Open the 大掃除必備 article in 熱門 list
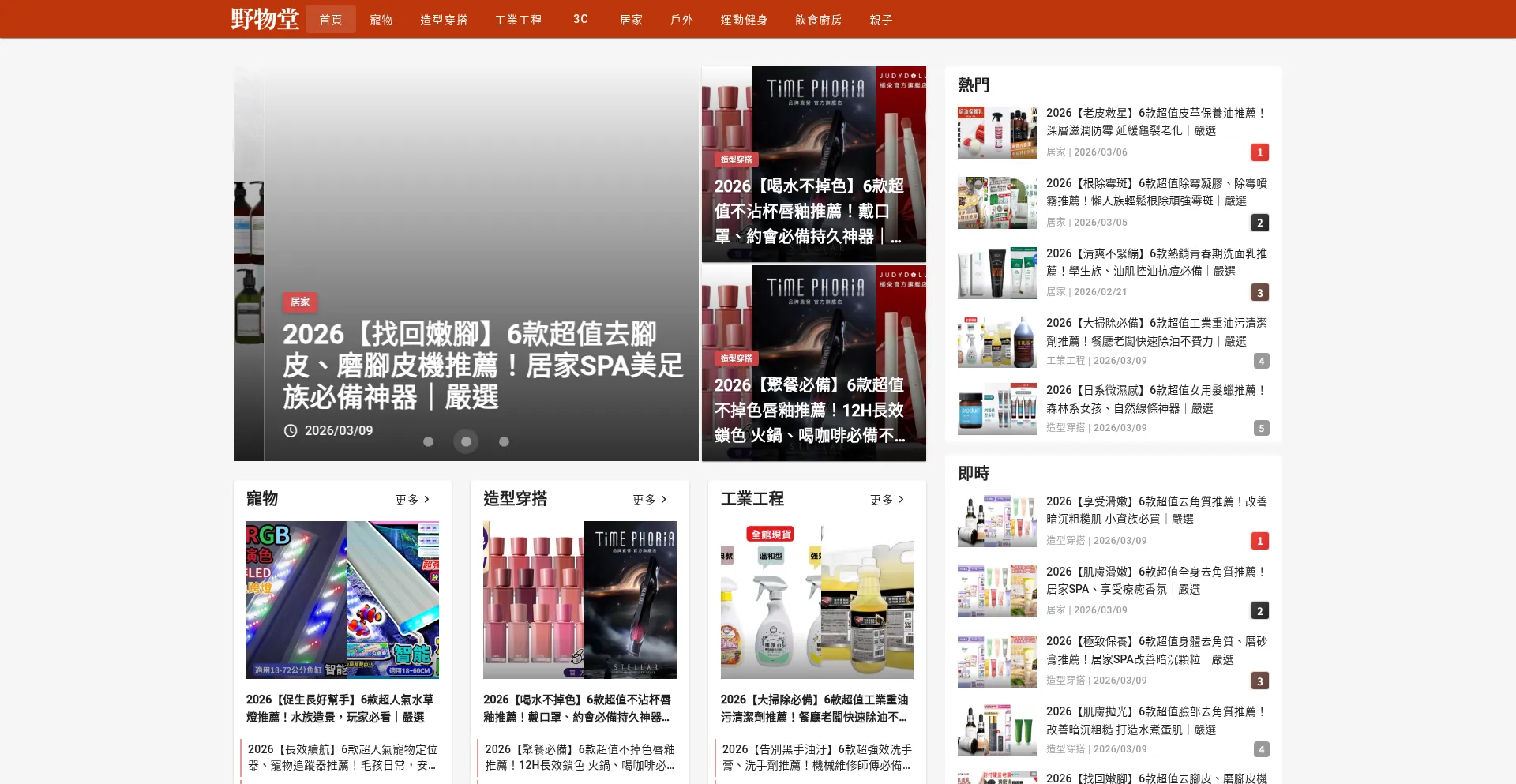Screen dimensions: 1516x784 (x=1157, y=332)
